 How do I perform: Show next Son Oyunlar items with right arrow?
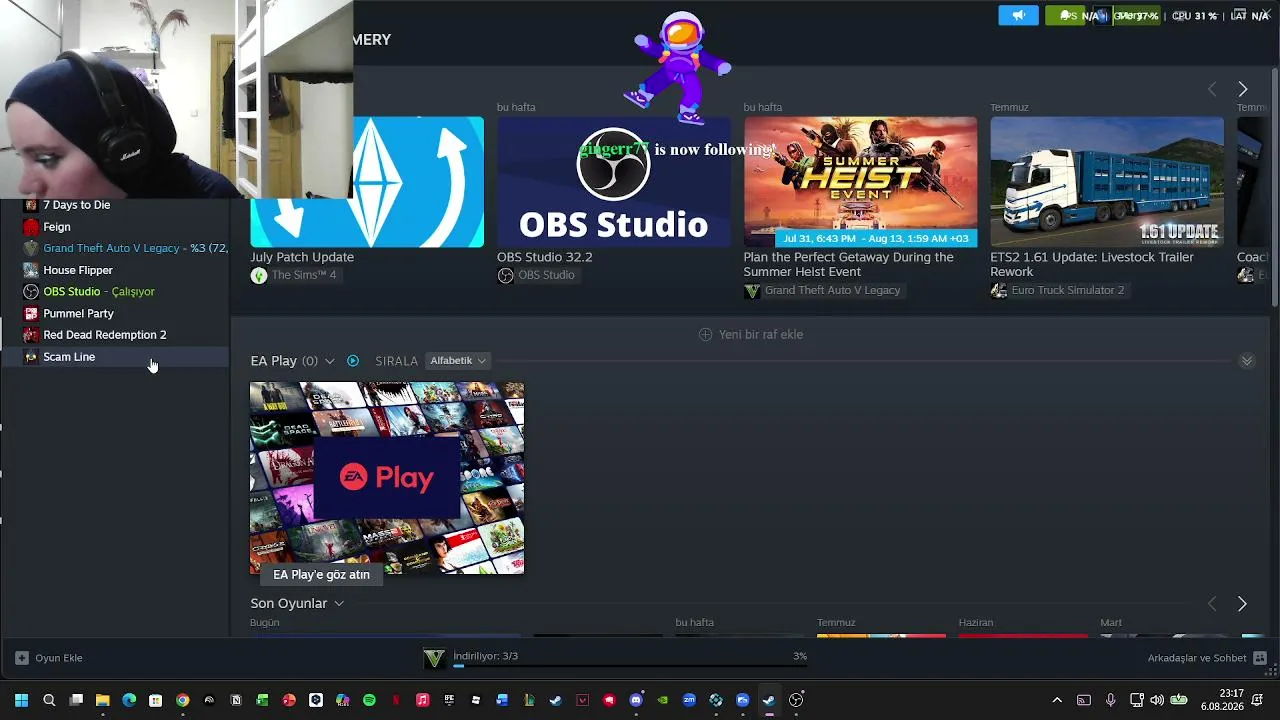point(1242,604)
